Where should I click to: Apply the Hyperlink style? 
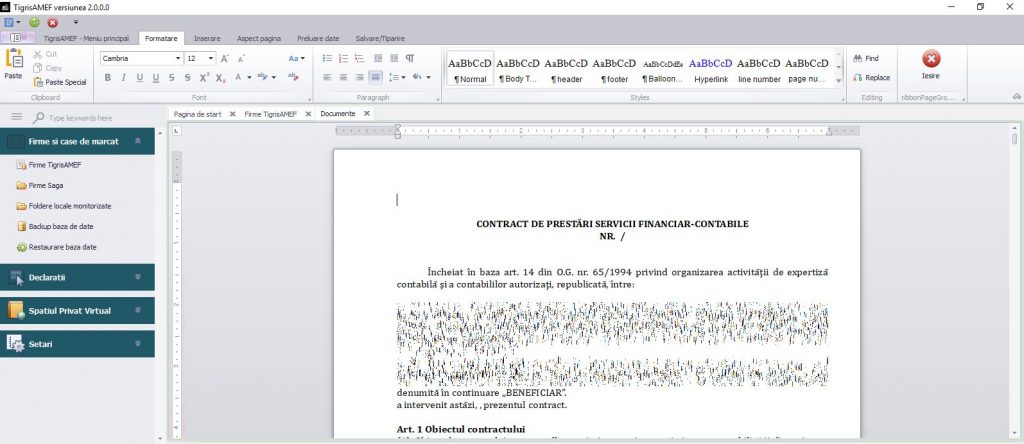pyautogui.click(x=711, y=69)
